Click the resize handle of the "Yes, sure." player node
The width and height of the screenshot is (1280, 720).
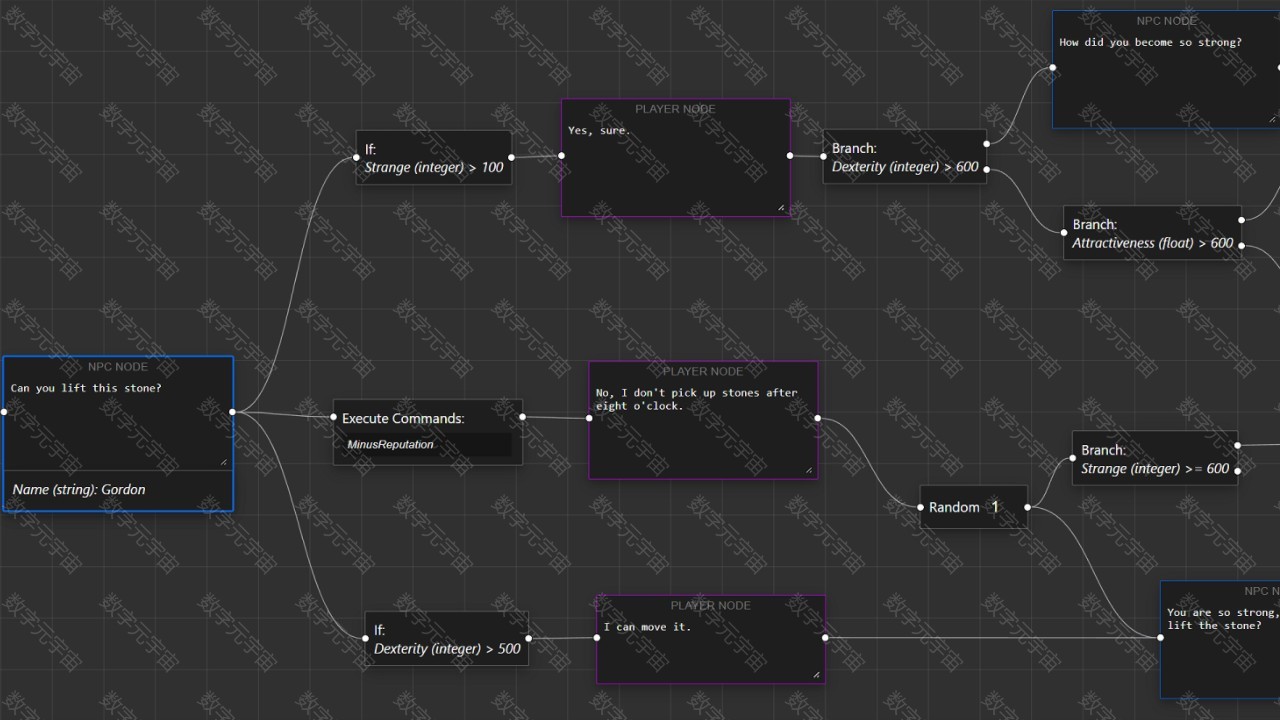pos(781,208)
